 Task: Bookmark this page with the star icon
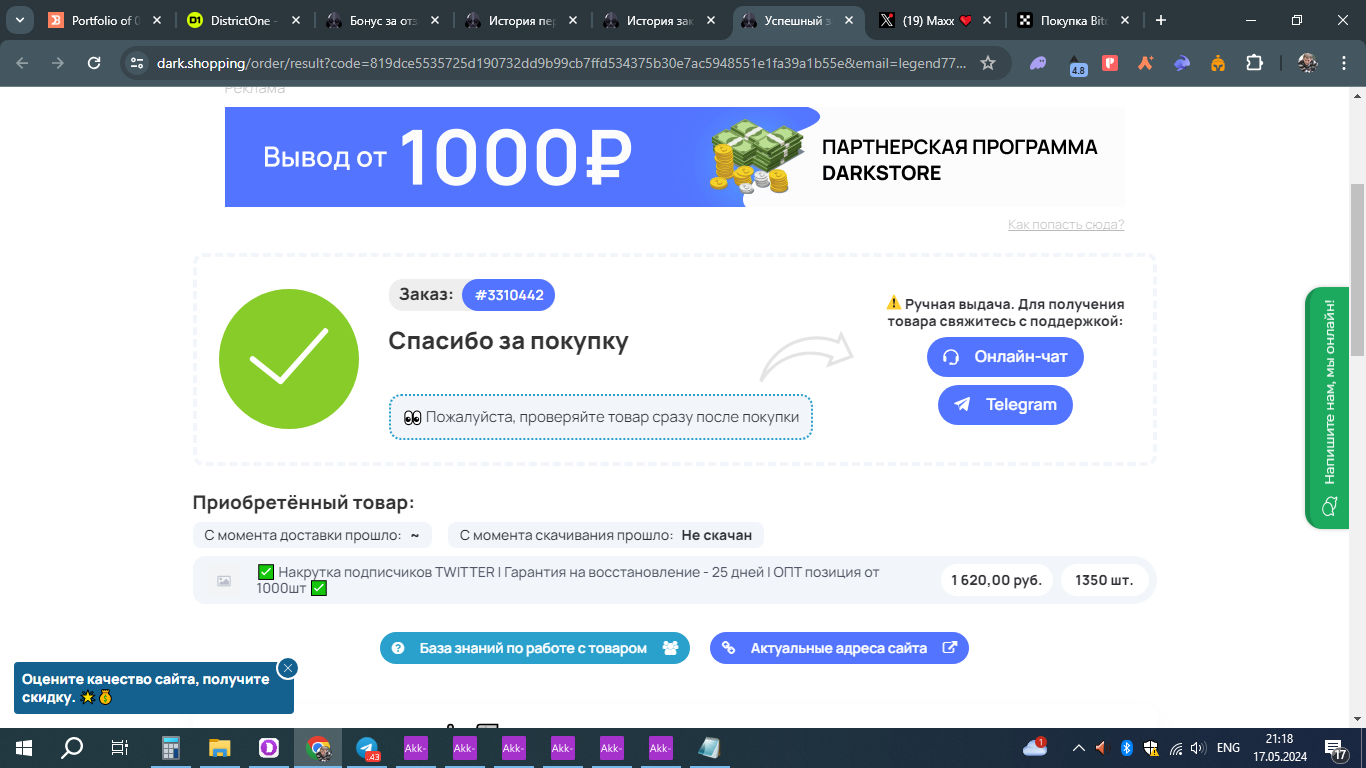click(x=988, y=63)
